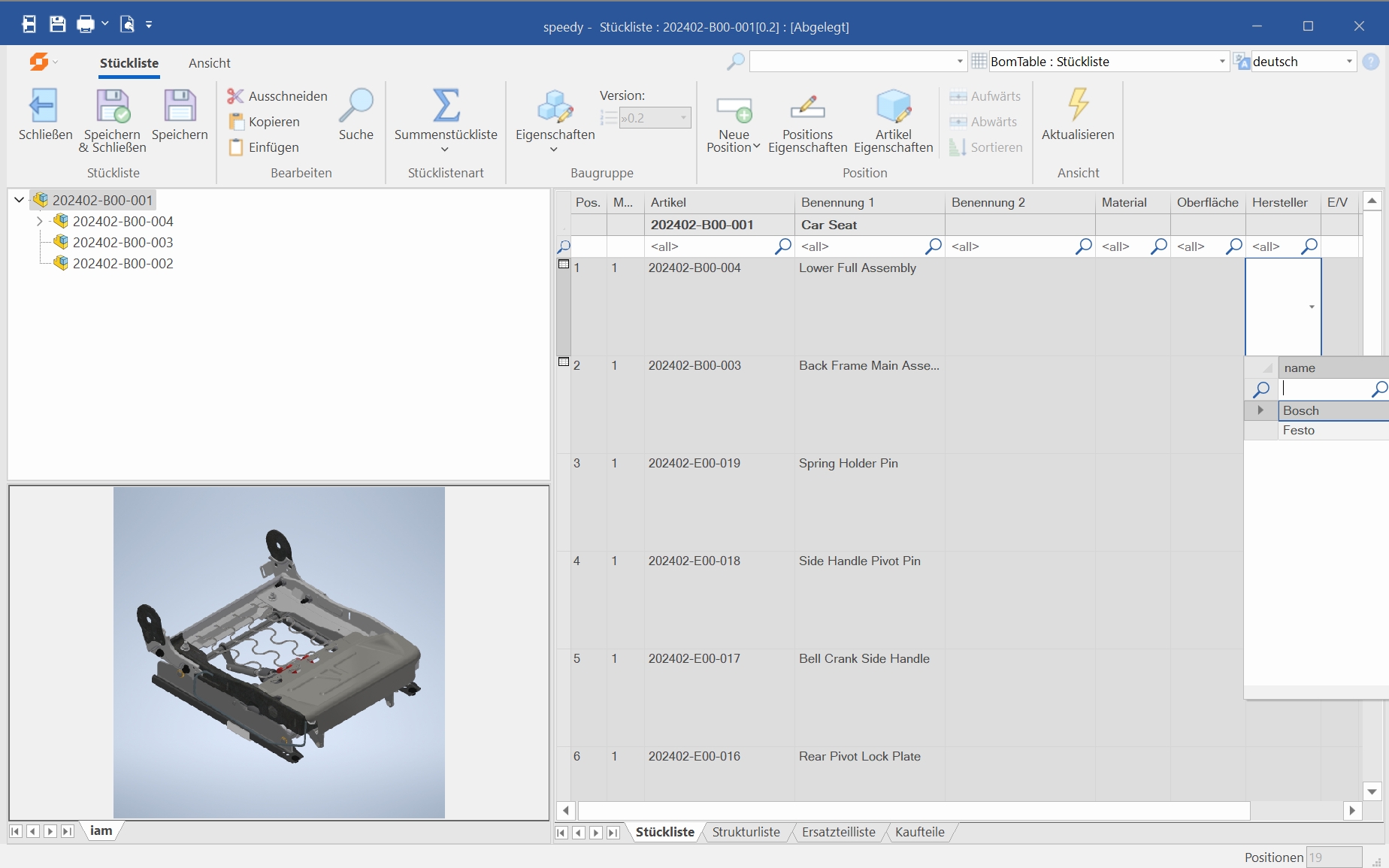Open the BomTable : Stückliste dropdown
1389x868 pixels.
point(1221,62)
